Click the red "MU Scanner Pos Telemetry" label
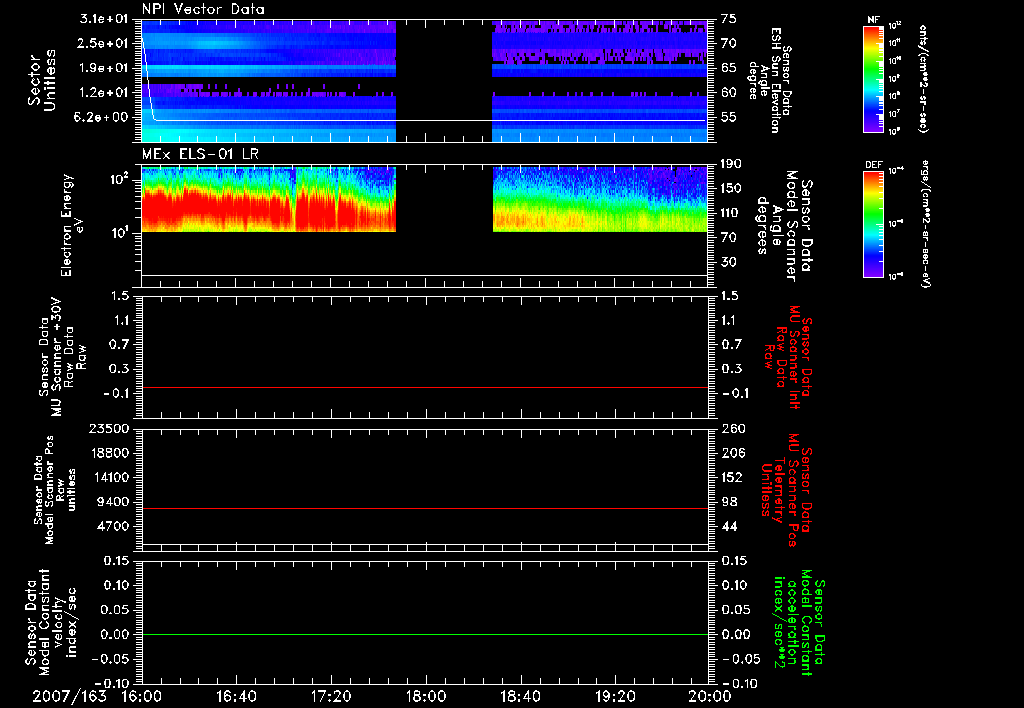1024x708 pixels. point(787,490)
